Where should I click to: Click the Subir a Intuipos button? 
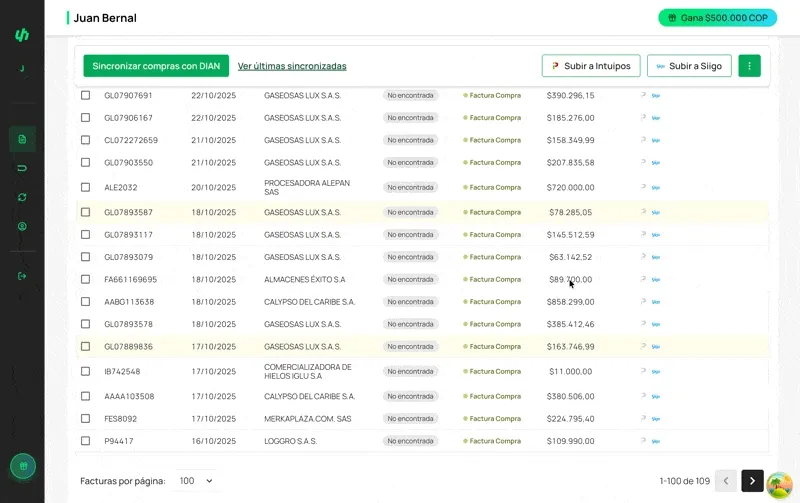click(x=591, y=66)
